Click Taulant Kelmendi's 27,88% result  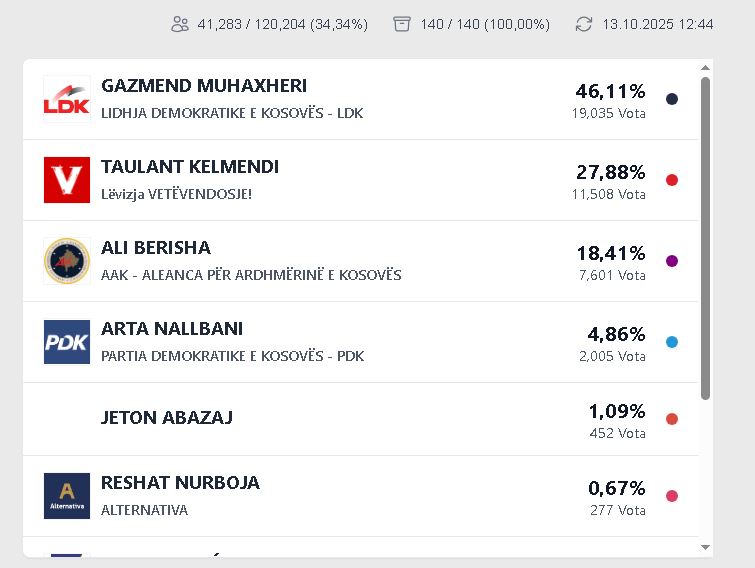click(x=610, y=172)
